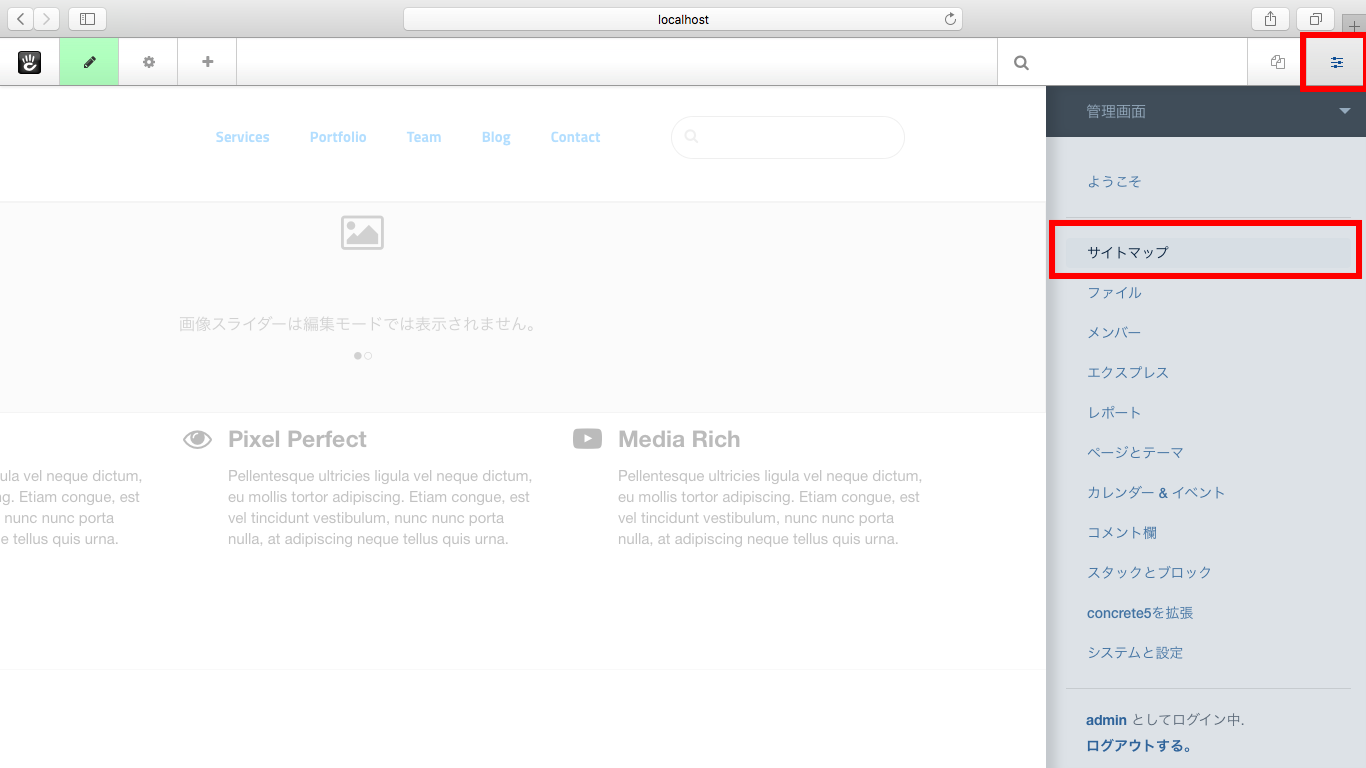Screen dimensions: 1366x768
Task: Open ページとテーマ menu item
Action: pos(1135,452)
